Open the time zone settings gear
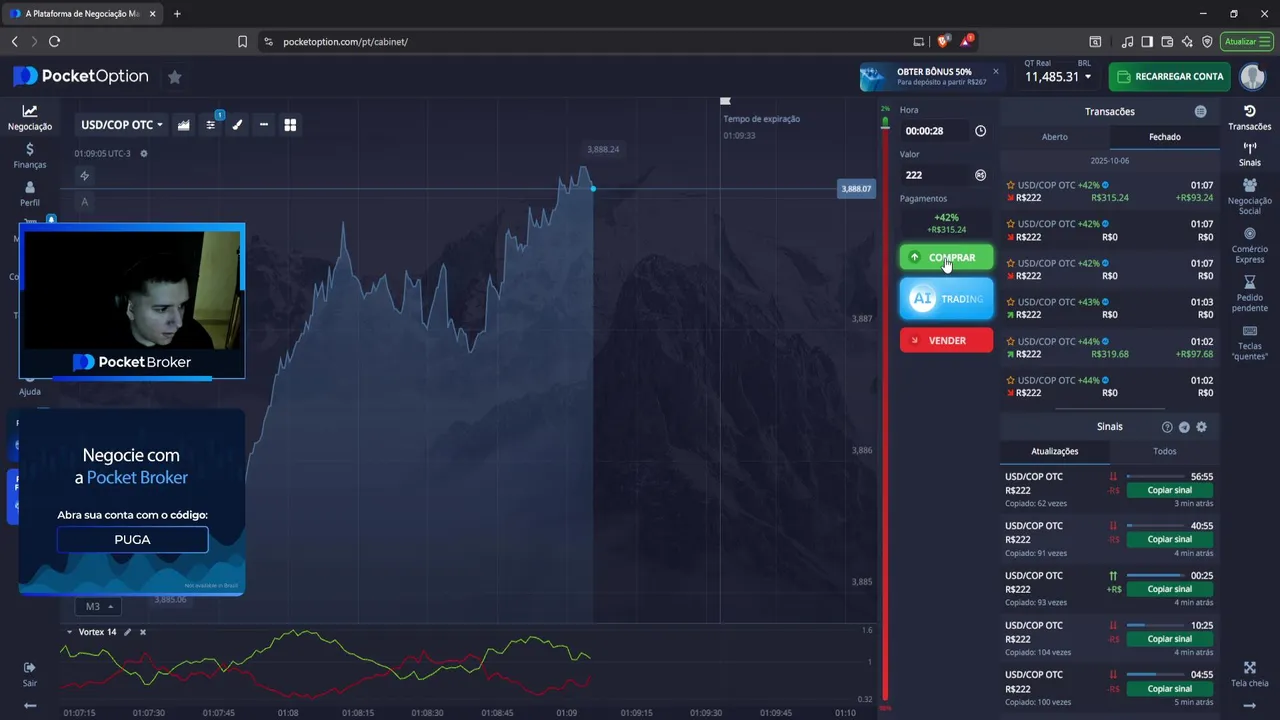 click(144, 153)
